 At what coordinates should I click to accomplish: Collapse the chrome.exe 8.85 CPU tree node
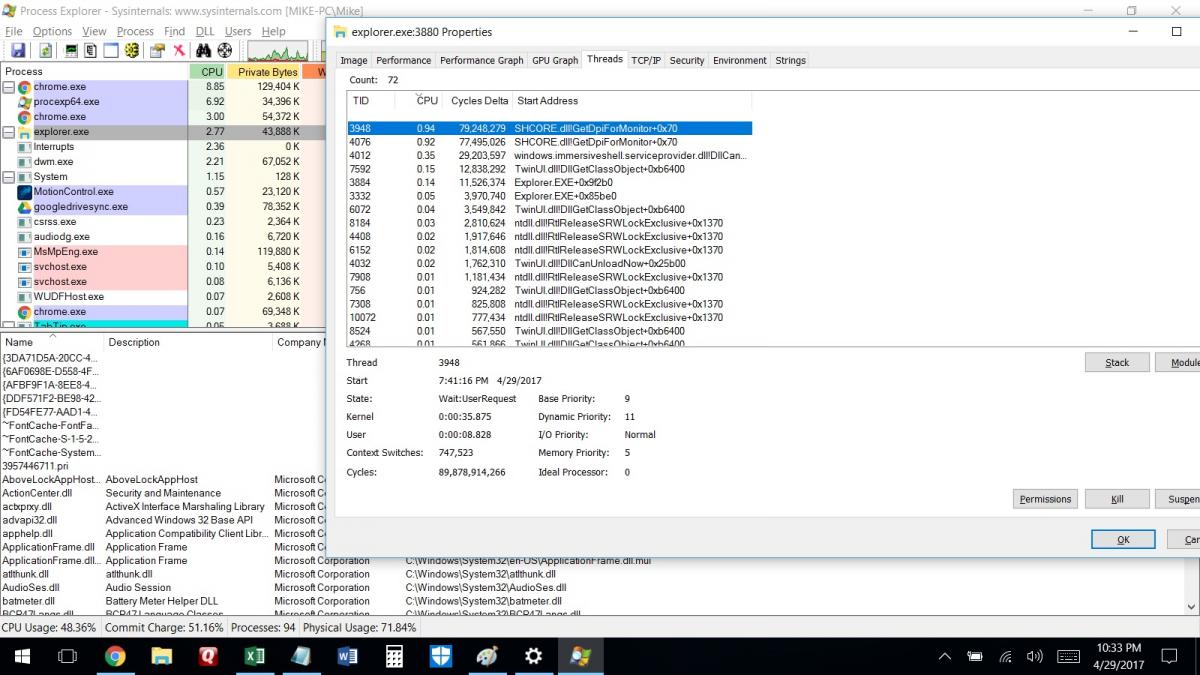point(9,87)
